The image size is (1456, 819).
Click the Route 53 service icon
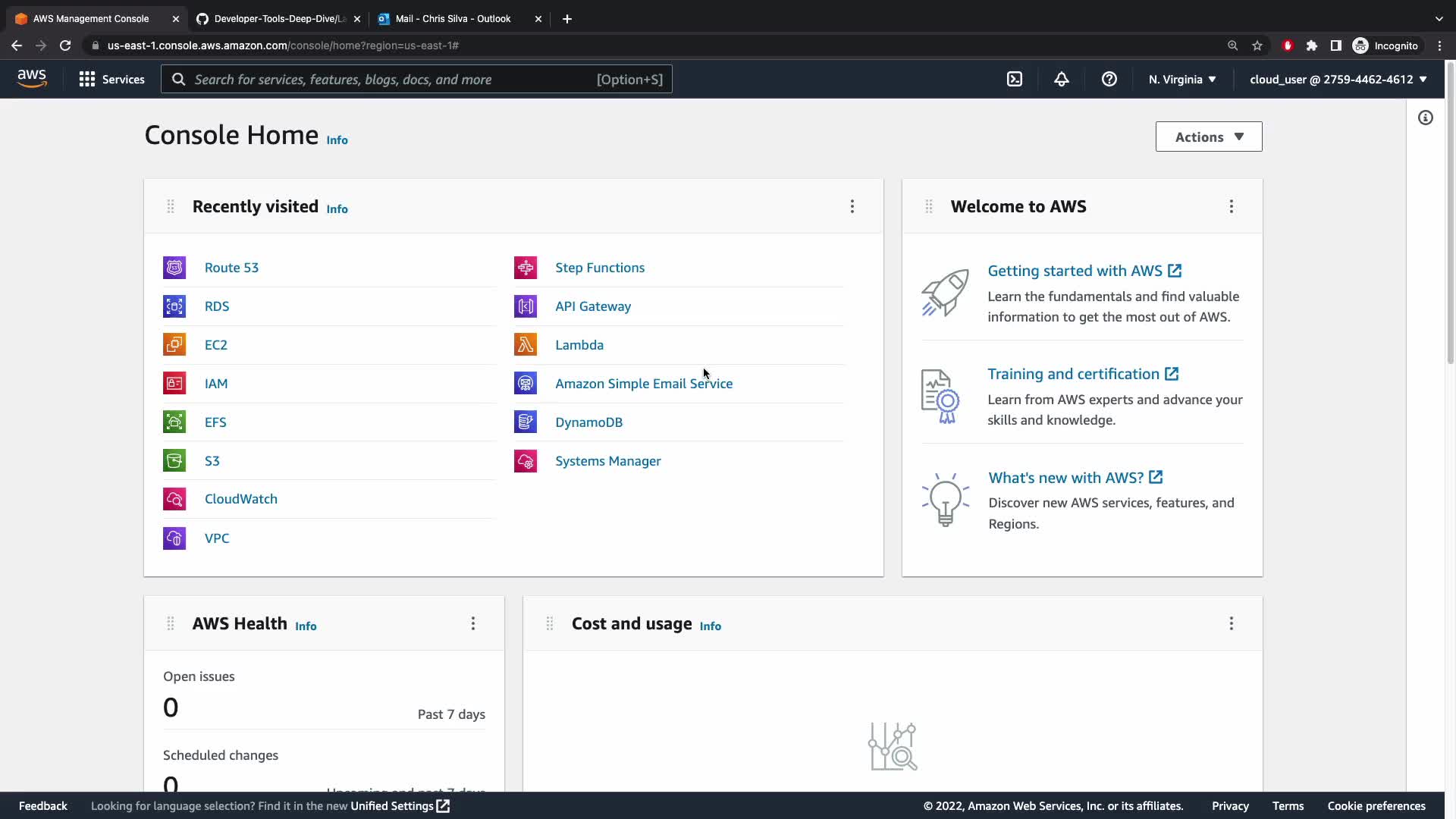[174, 268]
